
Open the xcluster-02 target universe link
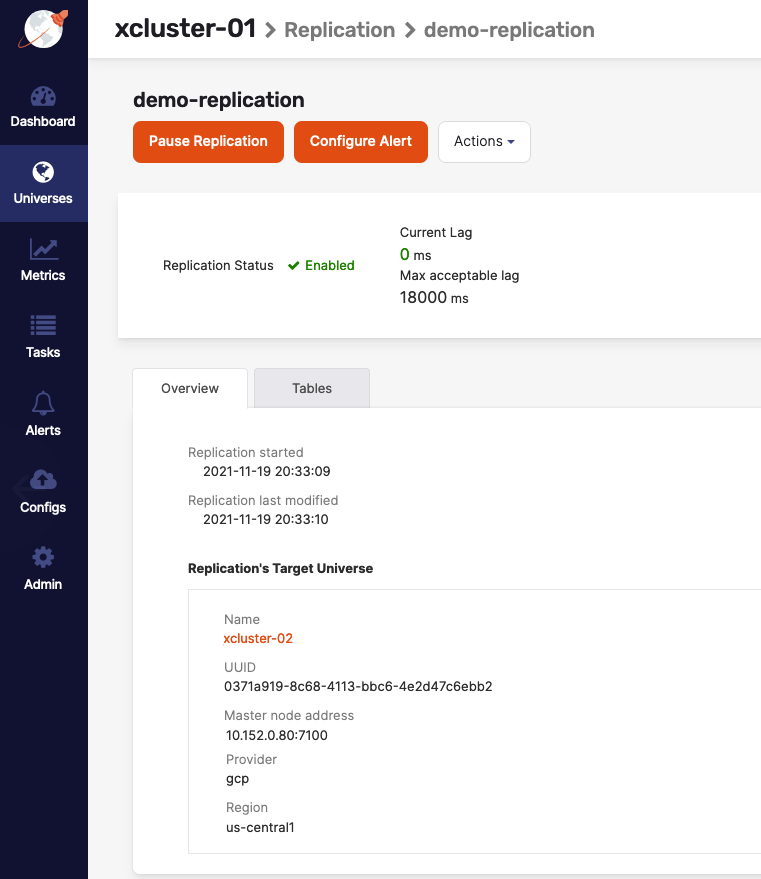pyautogui.click(x=258, y=638)
